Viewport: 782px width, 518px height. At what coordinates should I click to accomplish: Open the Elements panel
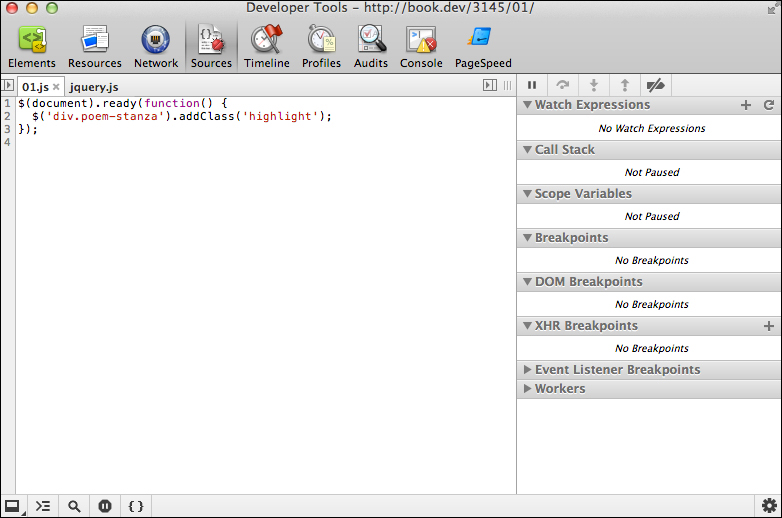(x=32, y=47)
